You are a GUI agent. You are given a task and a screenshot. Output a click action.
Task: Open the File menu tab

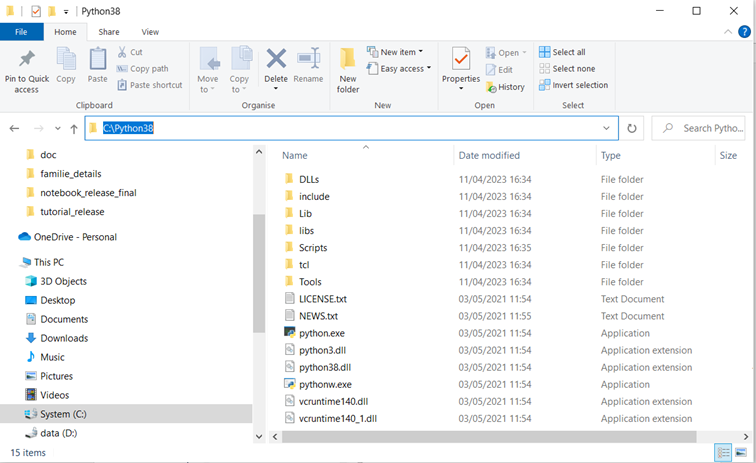point(22,32)
